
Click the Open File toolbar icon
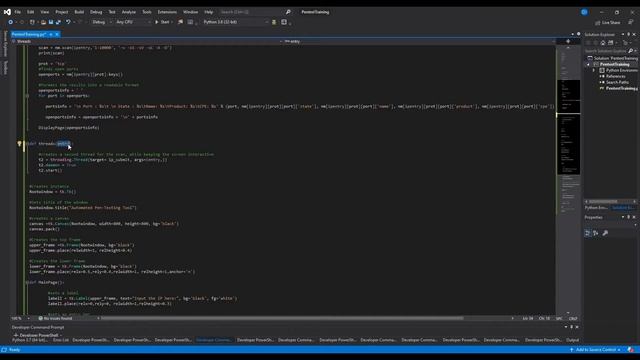pyautogui.click(x=43, y=22)
